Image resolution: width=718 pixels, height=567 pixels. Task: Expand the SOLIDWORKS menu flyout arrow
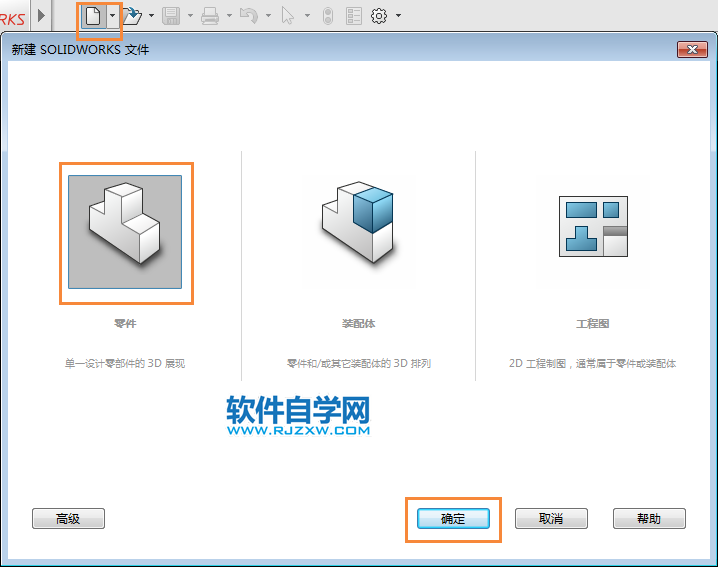pyautogui.click(x=42, y=16)
